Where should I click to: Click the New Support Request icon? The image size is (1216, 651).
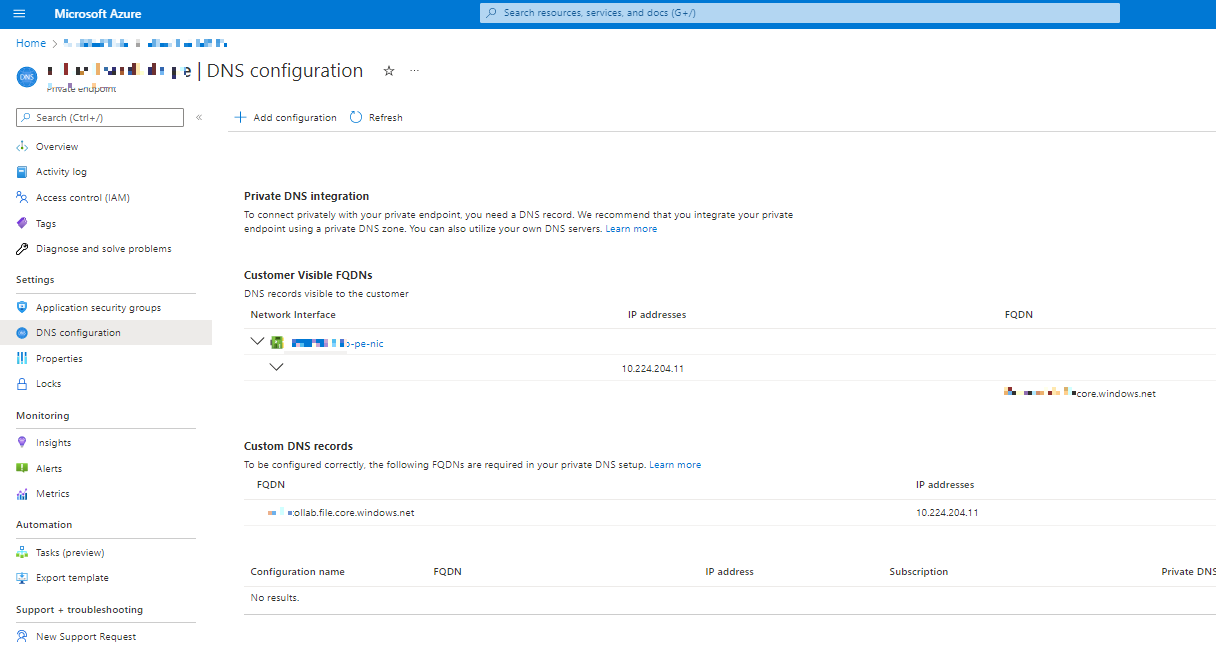(22, 637)
